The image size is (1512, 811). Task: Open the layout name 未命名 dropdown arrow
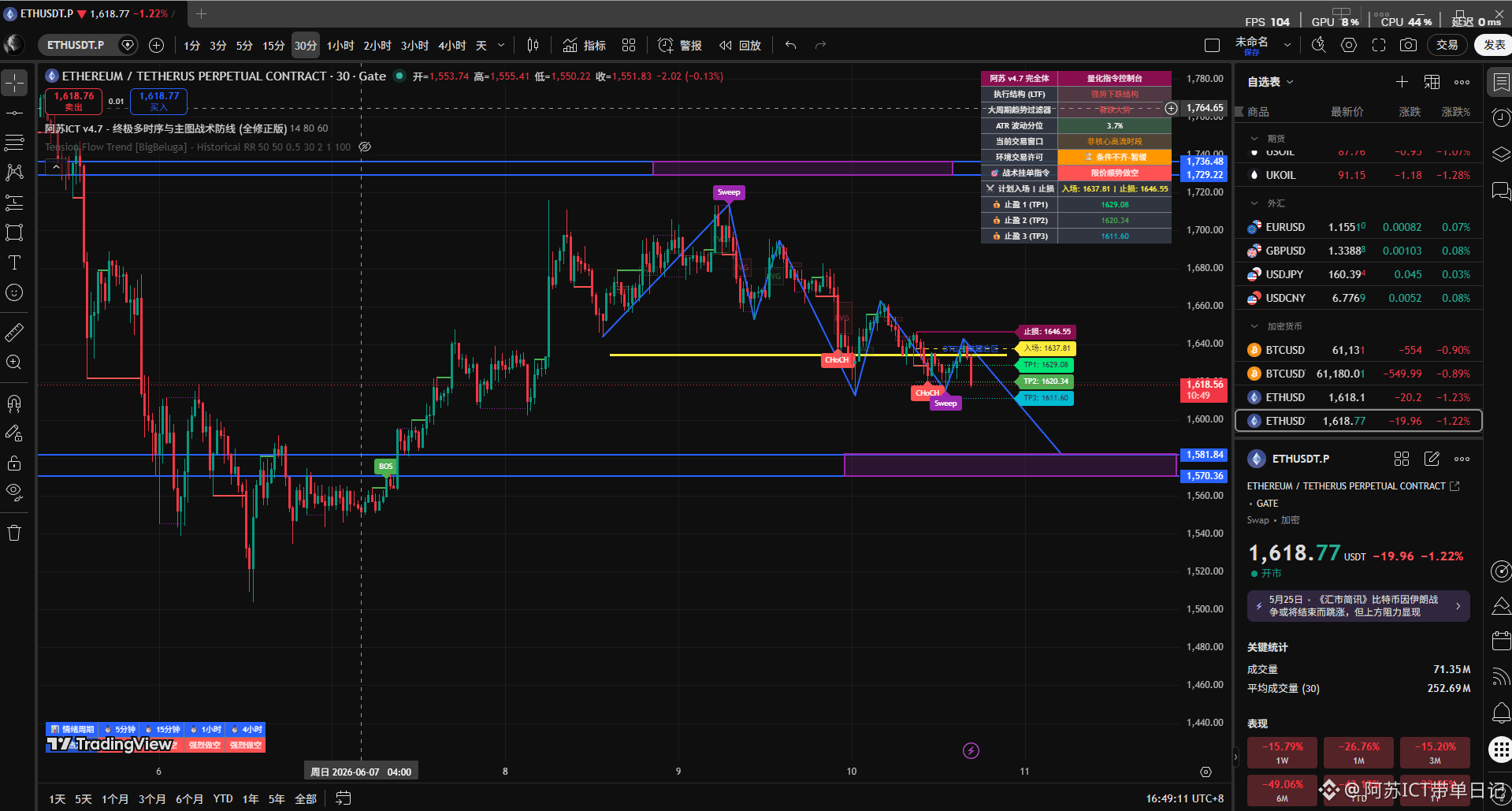point(1287,46)
